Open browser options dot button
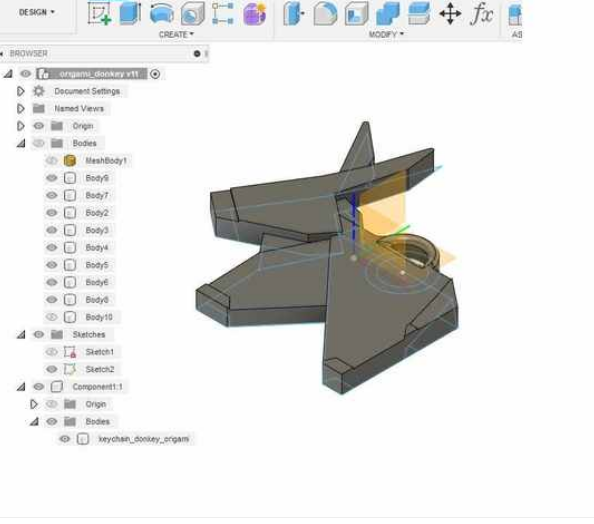This screenshot has height=524, width=594. click(x=197, y=54)
